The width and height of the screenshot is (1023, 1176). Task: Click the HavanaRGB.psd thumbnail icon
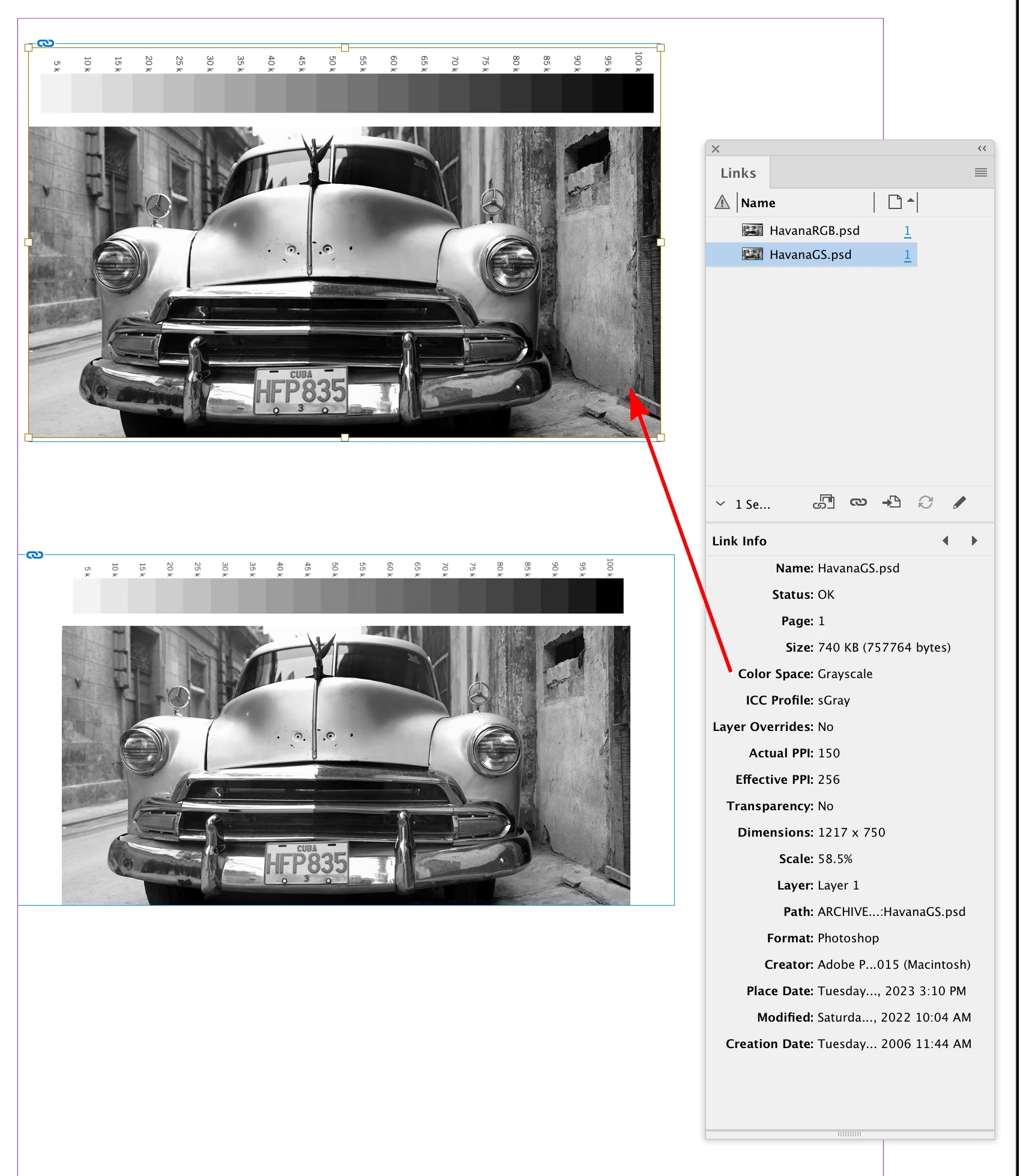[x=752, y=231]
